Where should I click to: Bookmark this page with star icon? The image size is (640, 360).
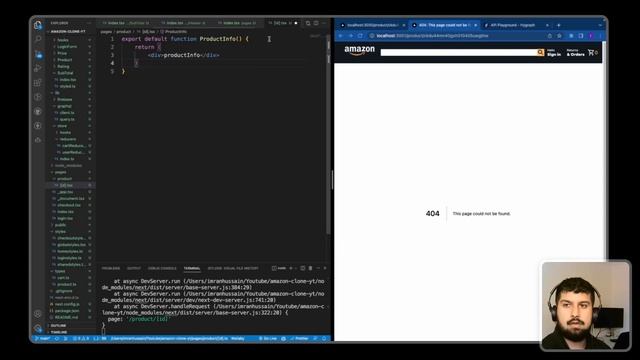pyautogui.click(x=559, y=36)
